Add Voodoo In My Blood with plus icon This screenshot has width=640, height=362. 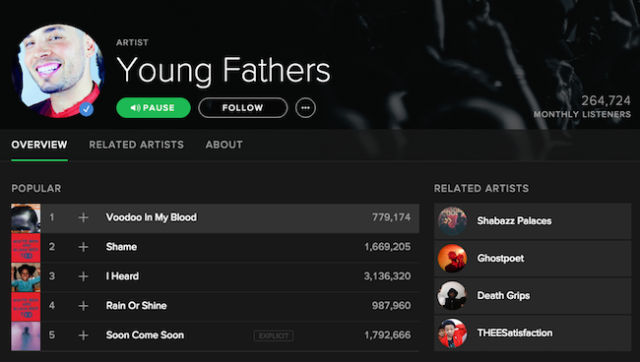point(83,218)
